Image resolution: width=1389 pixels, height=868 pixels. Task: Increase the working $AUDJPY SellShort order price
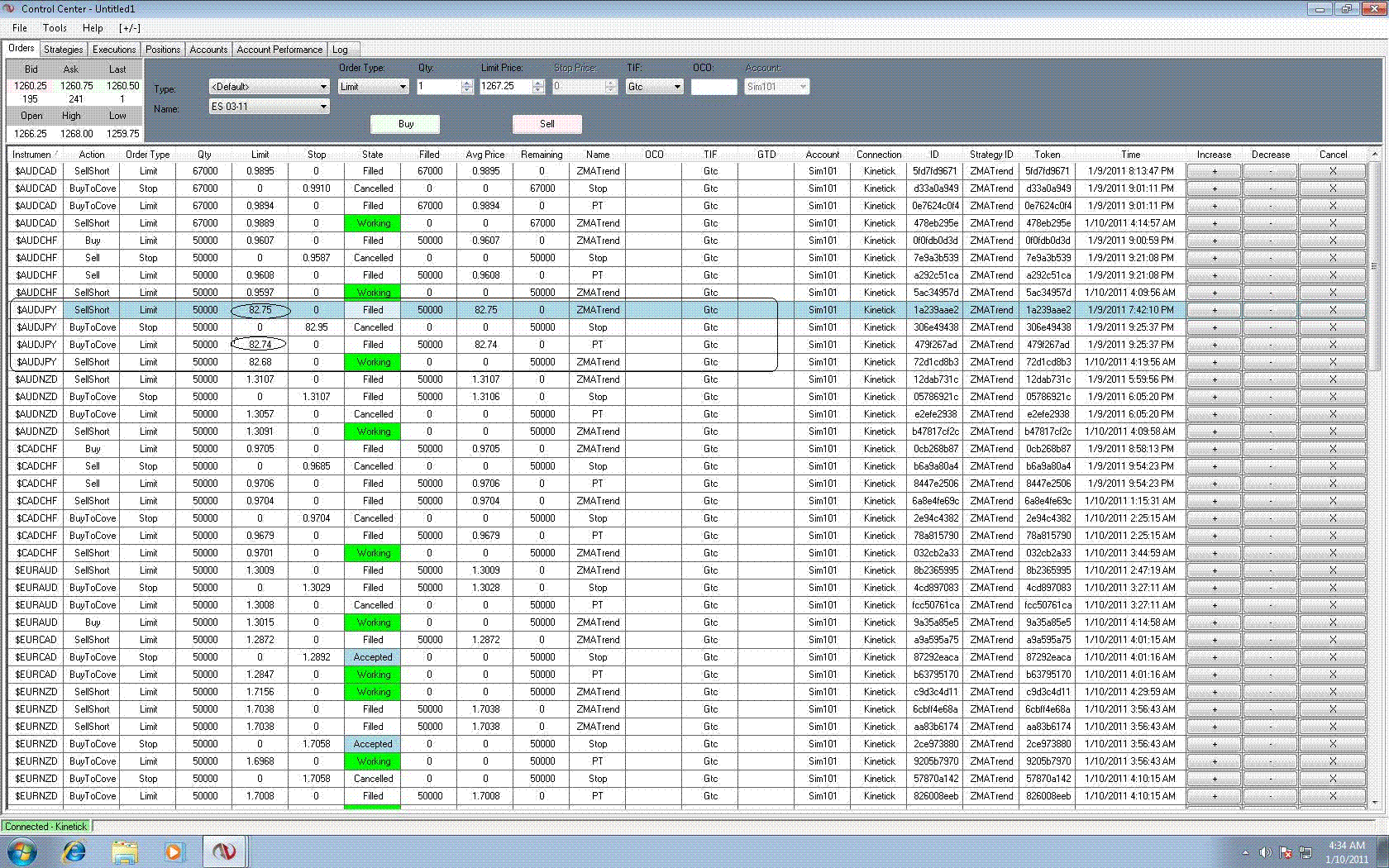[x=1214, y=362]
